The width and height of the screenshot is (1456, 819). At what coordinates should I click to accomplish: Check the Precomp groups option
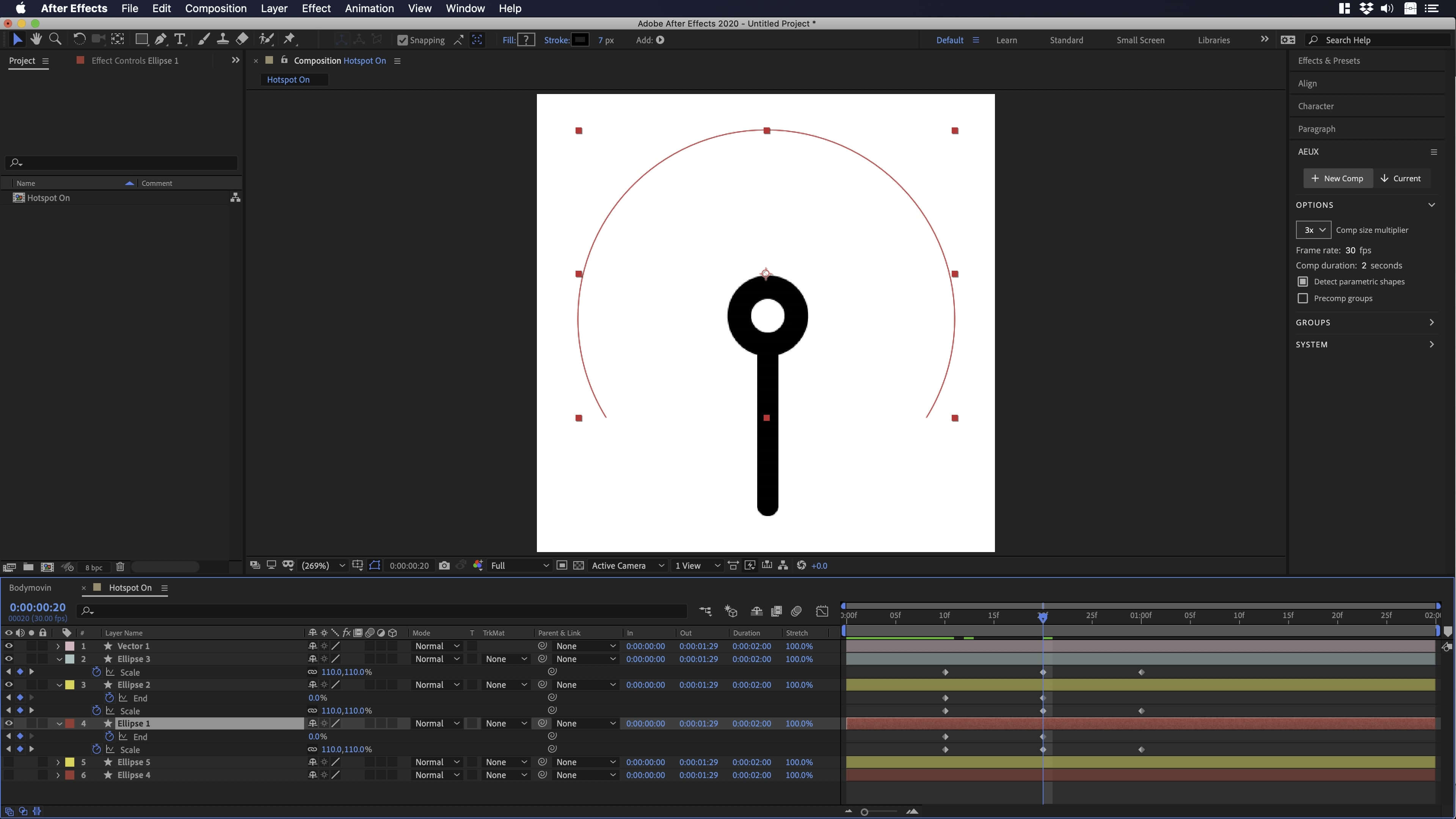1303,298
